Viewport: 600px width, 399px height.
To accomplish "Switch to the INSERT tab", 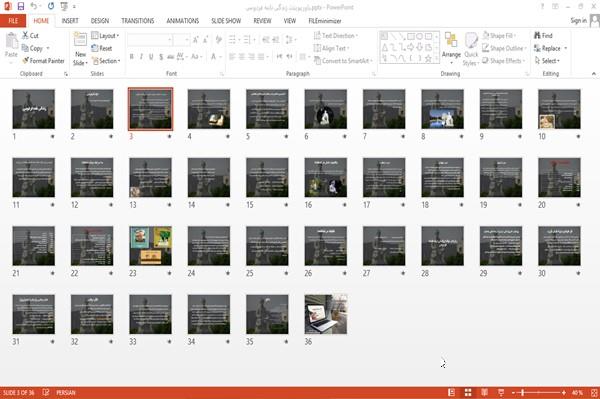I will [x=70, y=21].
